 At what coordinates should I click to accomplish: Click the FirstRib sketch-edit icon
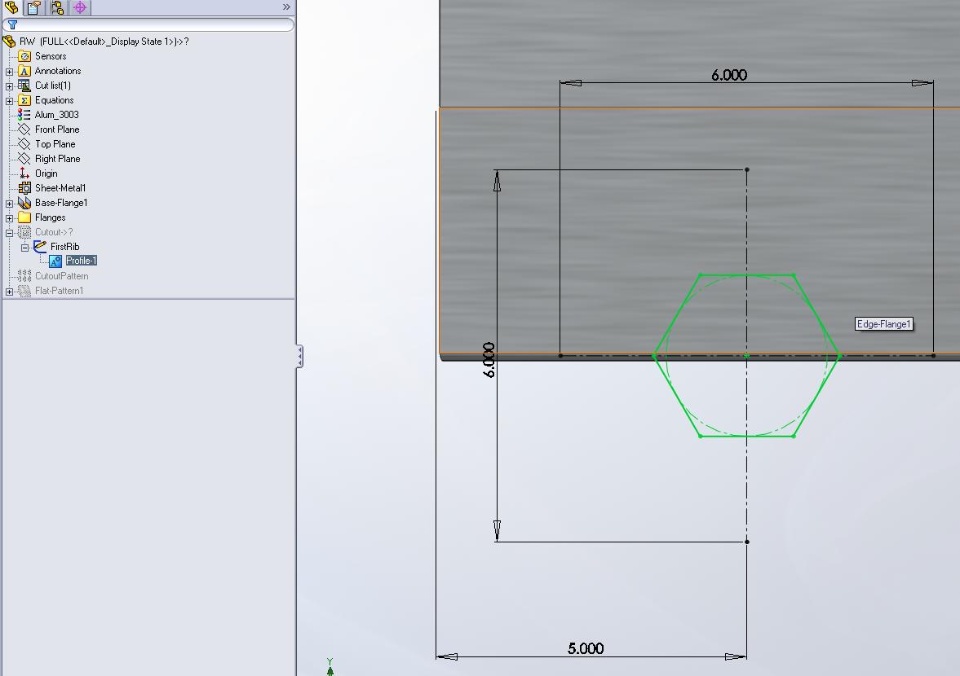click(40, 247)
